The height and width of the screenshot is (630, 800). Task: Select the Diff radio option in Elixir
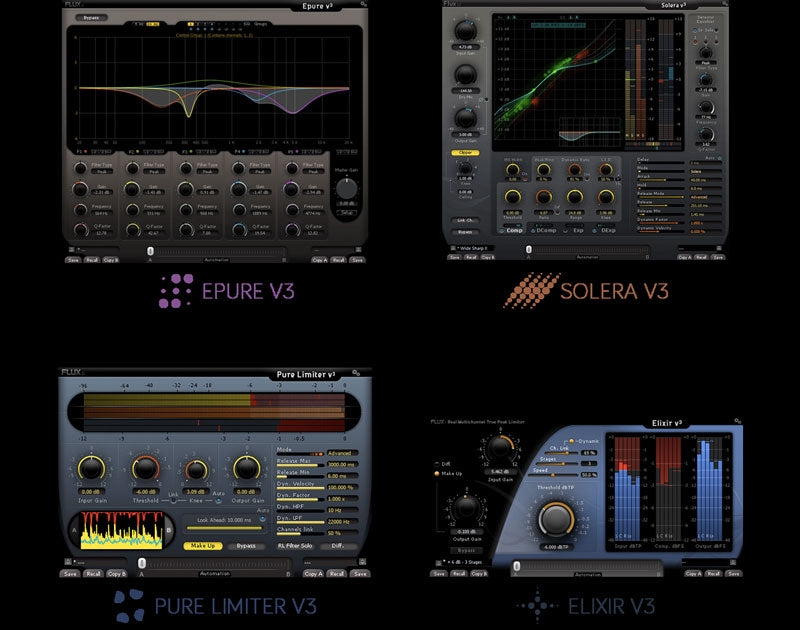pos(437,464)
